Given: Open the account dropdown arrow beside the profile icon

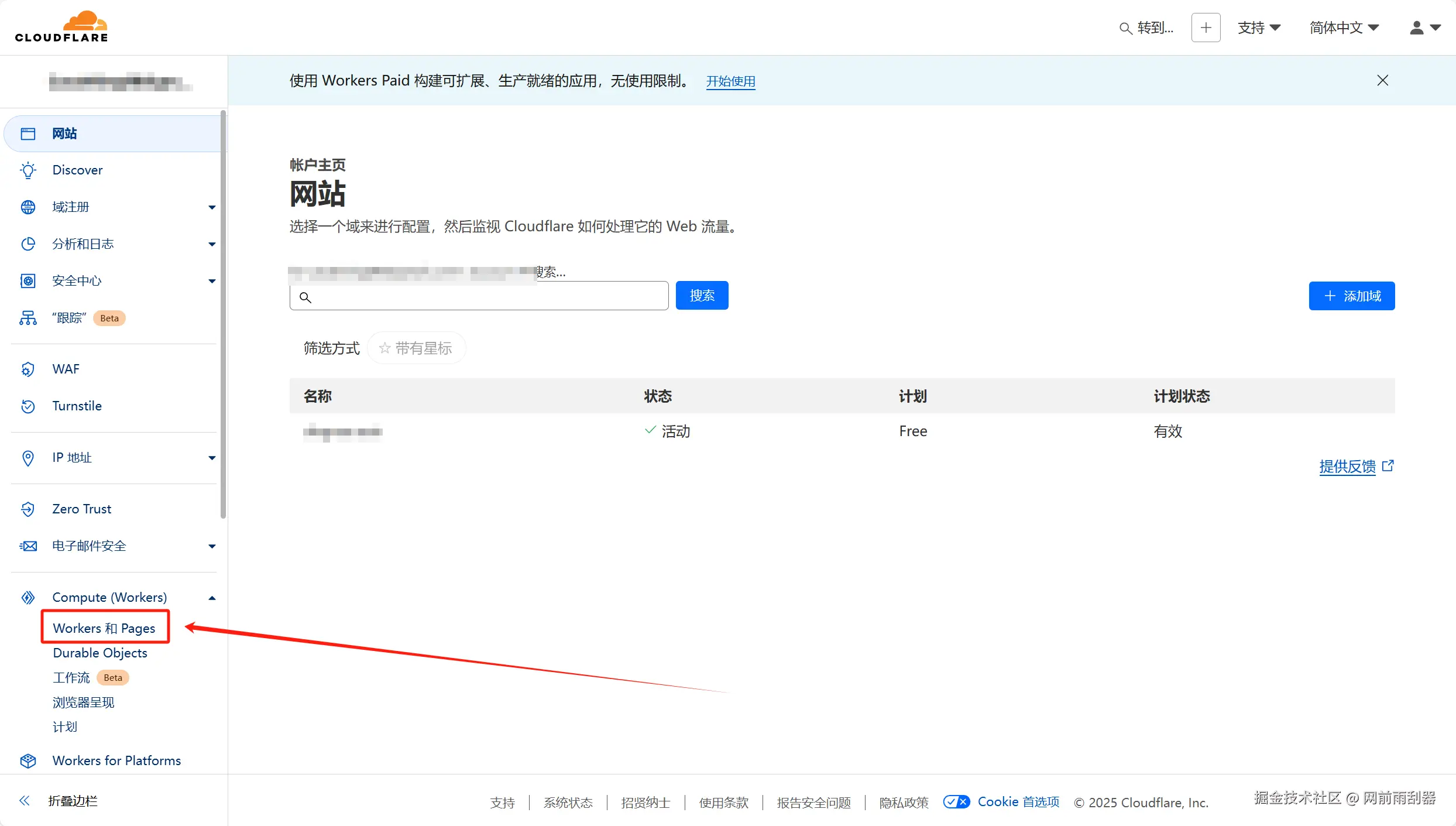Looking at the screenshot, I should 1435,28.
